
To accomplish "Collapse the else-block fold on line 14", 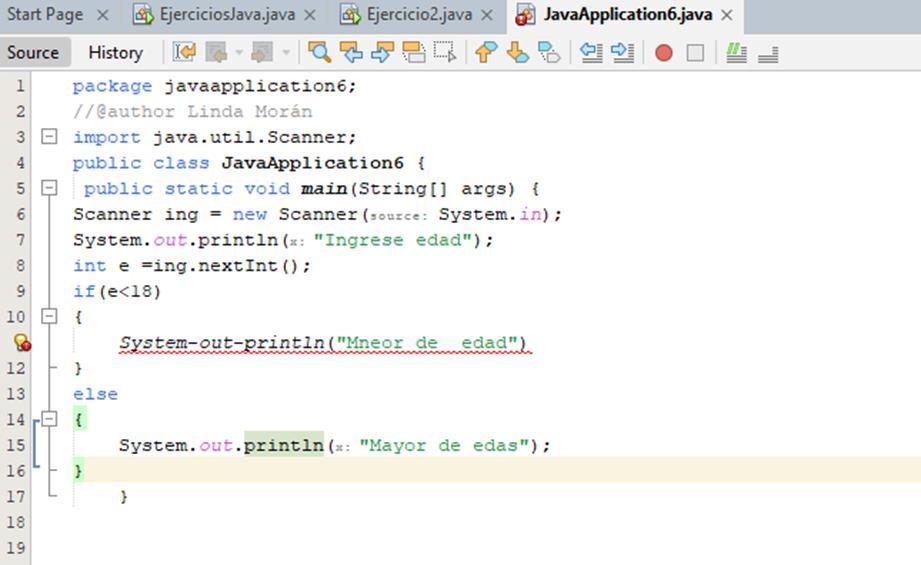I will click(49, 419).
